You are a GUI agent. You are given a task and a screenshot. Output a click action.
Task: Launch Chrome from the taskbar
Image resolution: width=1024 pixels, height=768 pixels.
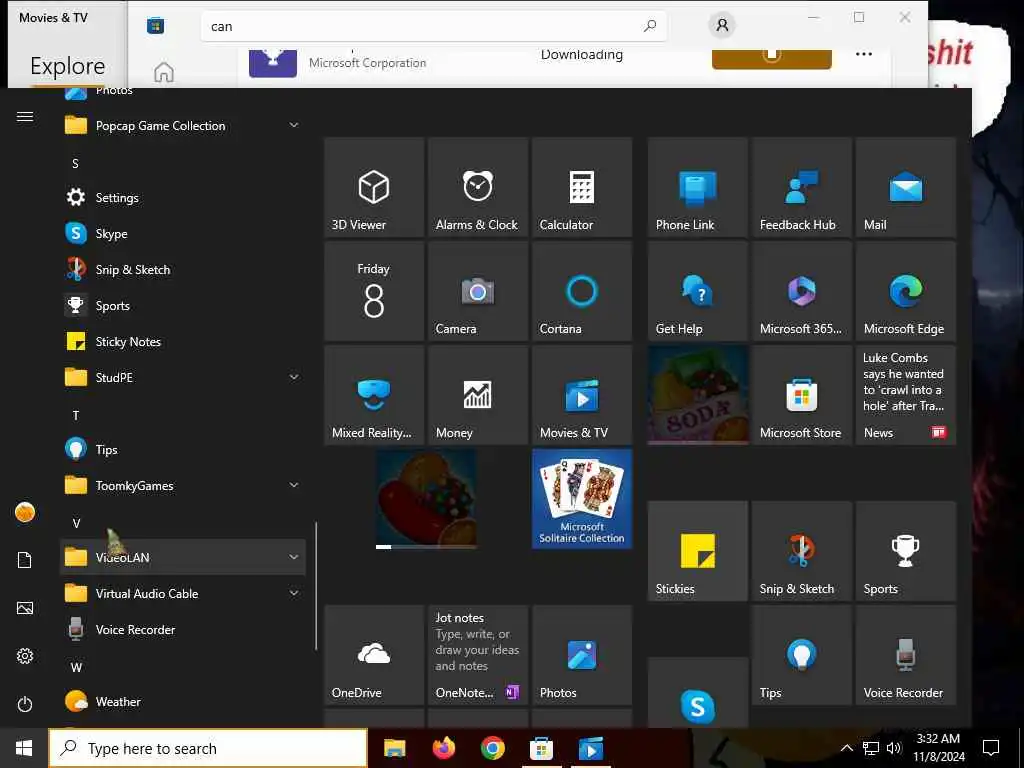pos(493,748)
